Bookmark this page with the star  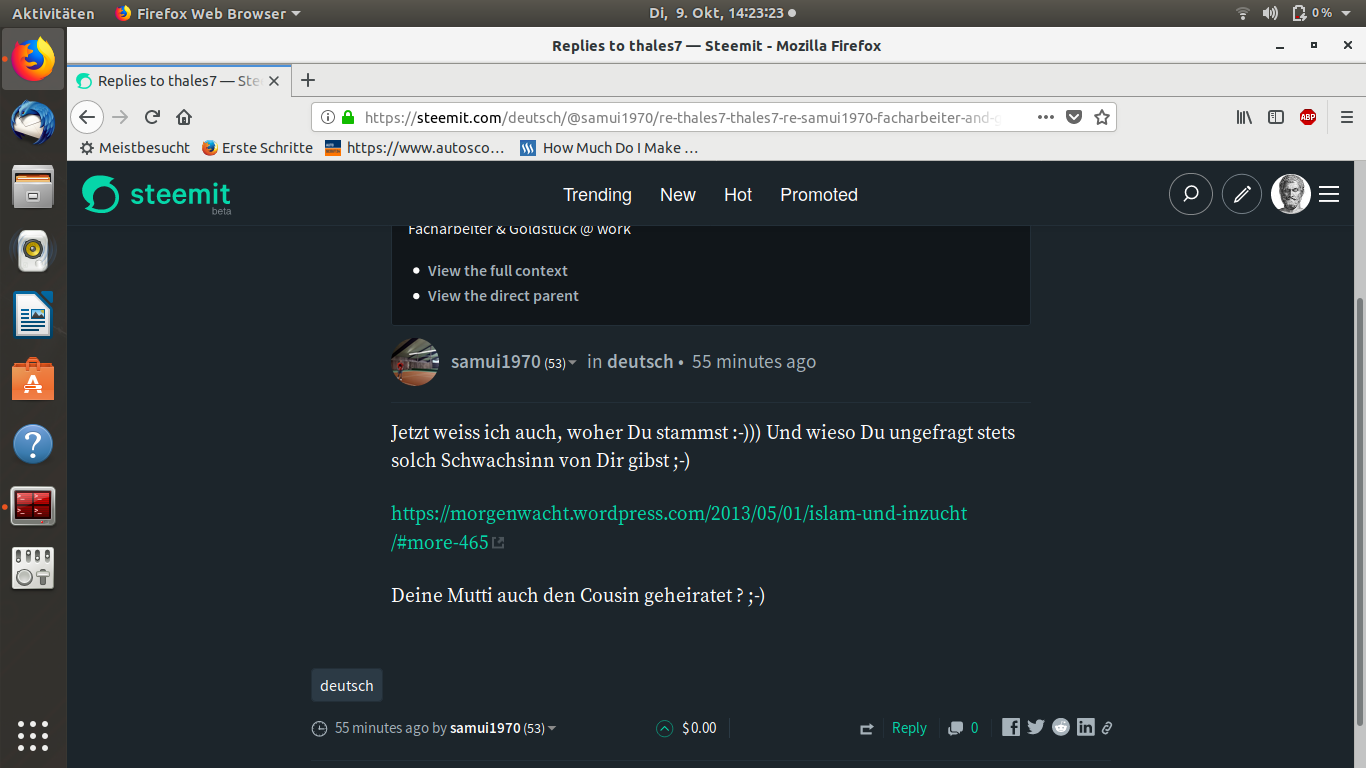1101,117
